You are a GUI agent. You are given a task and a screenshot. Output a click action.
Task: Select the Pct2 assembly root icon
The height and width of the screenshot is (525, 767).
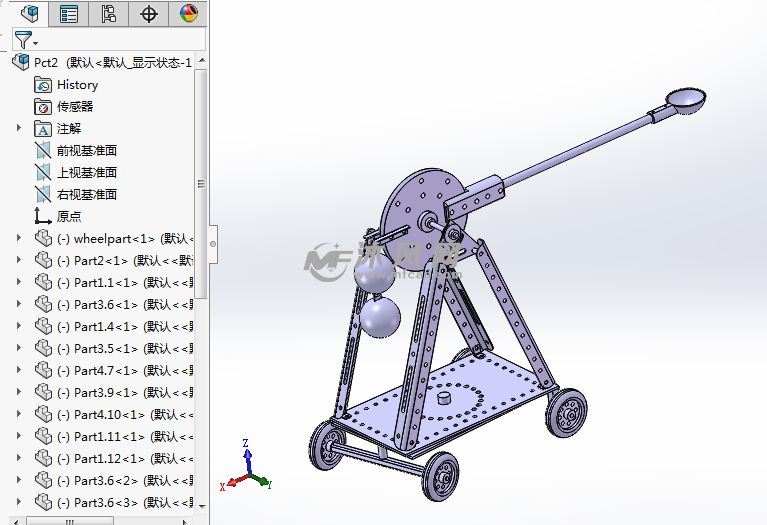click(x=21, y=62)
